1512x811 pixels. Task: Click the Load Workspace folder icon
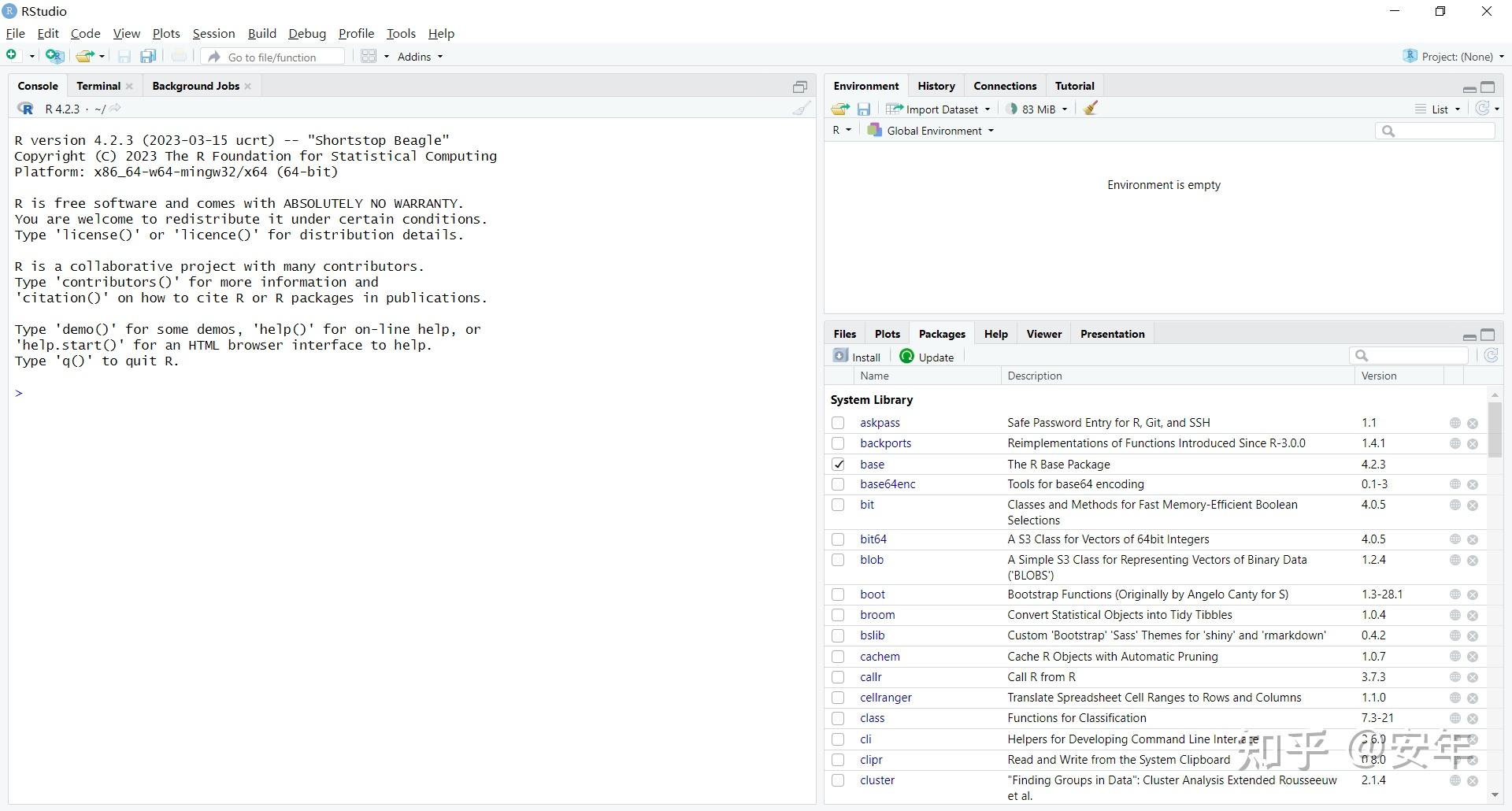coord(840,109)
